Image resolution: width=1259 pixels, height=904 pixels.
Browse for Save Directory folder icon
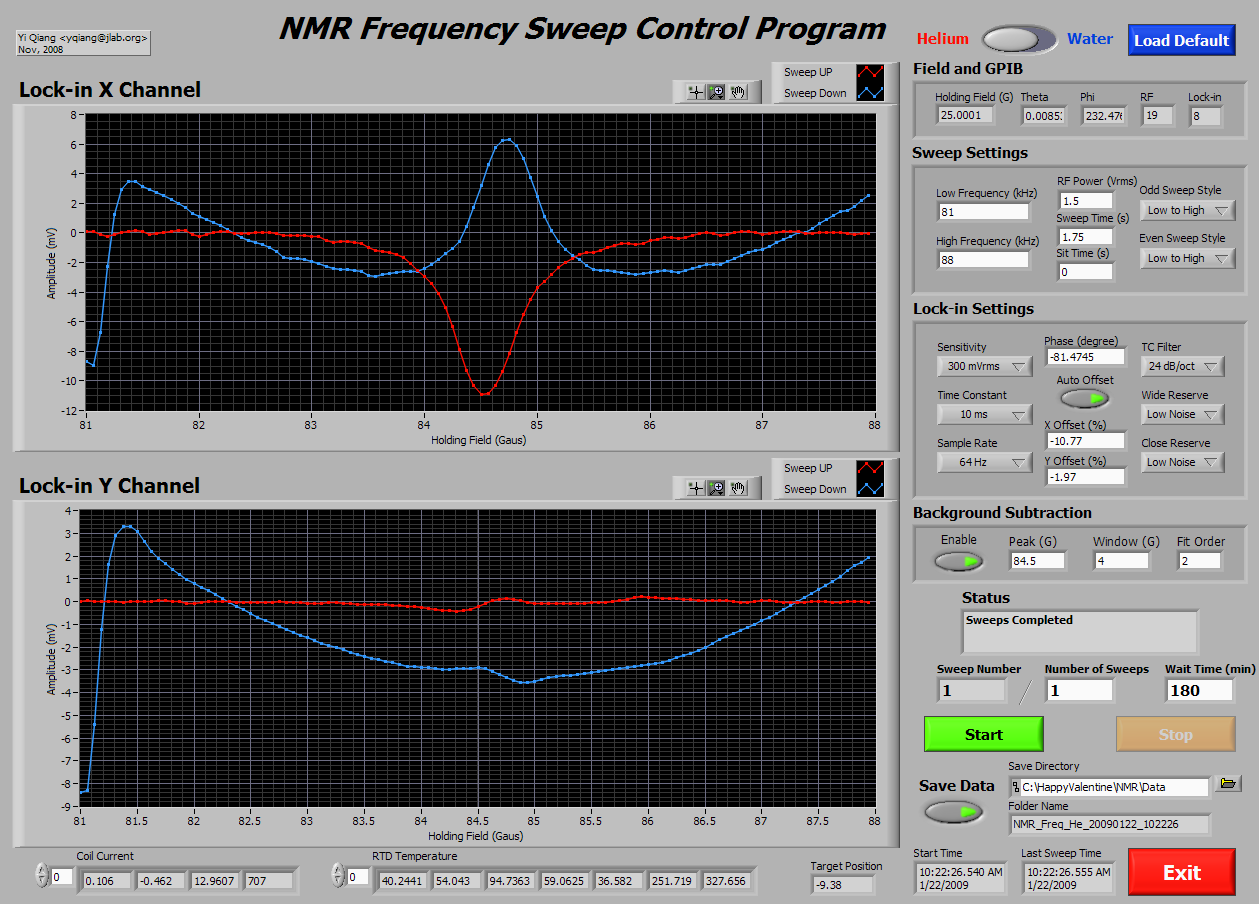coord(1228,784)
